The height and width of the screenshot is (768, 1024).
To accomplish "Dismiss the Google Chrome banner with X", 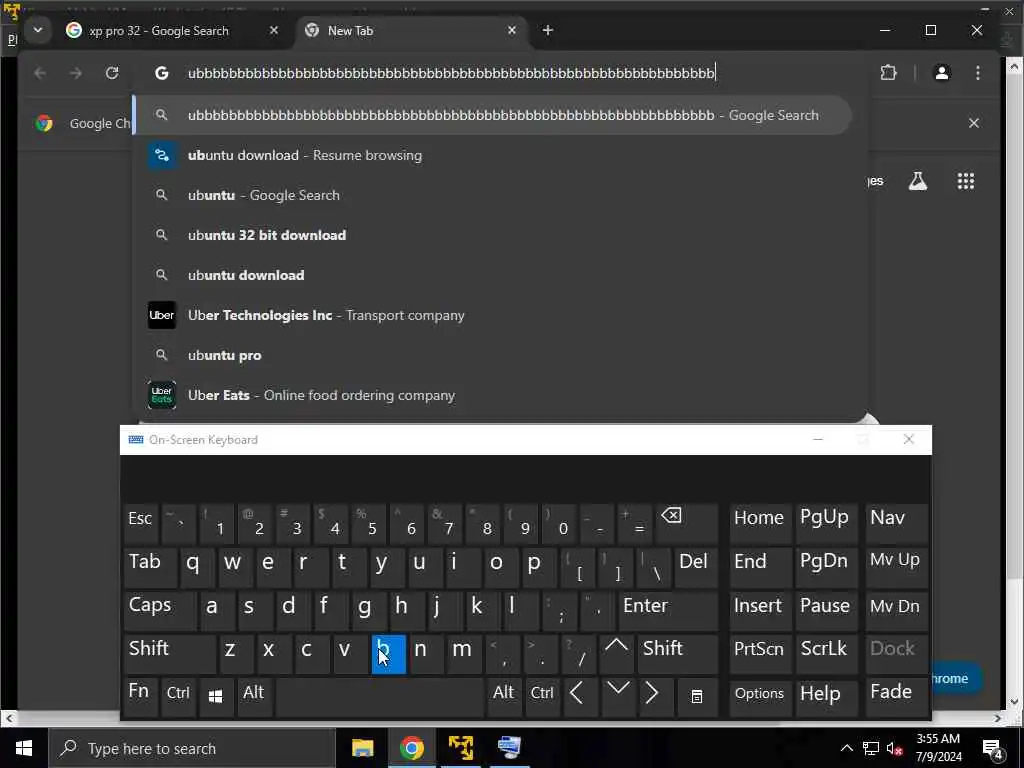I will [973, 123].
